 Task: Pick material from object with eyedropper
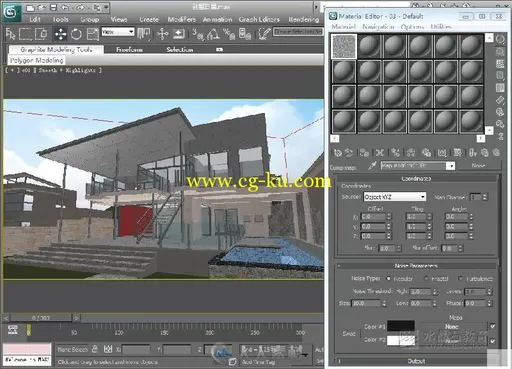(x=372, y=165)
